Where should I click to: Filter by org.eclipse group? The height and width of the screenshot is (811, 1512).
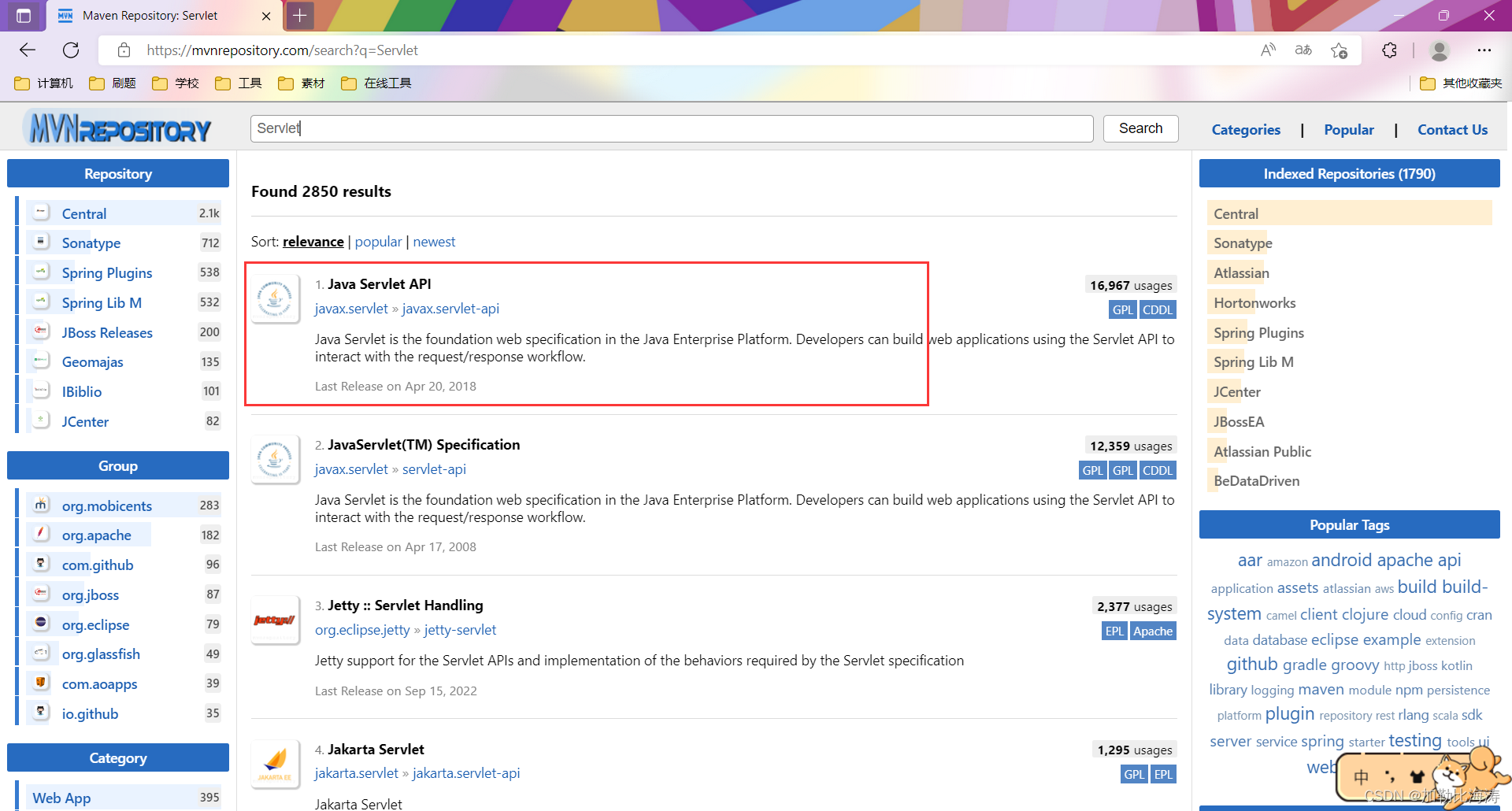(x=95, y=625)
